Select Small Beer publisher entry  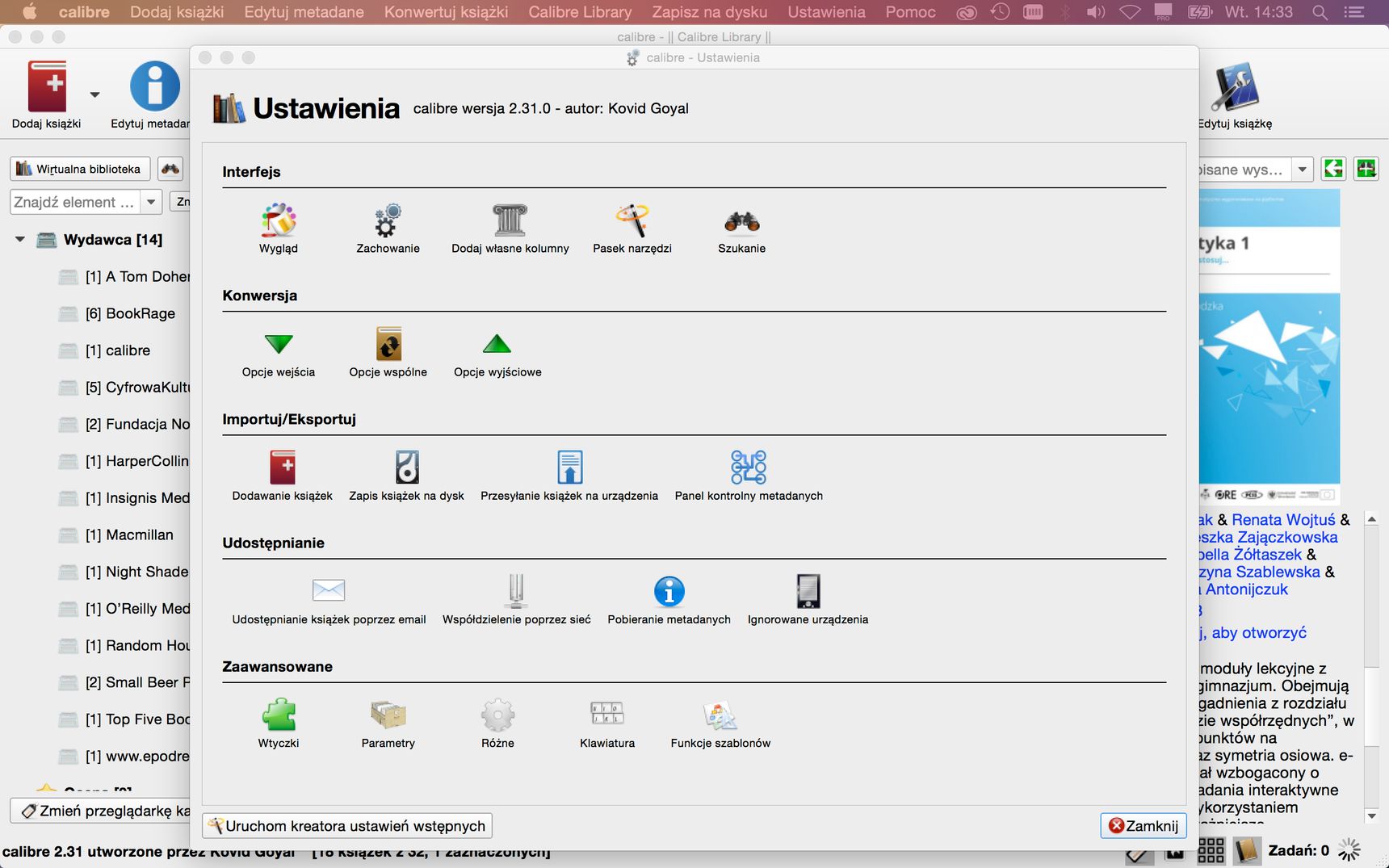point(136,682)
